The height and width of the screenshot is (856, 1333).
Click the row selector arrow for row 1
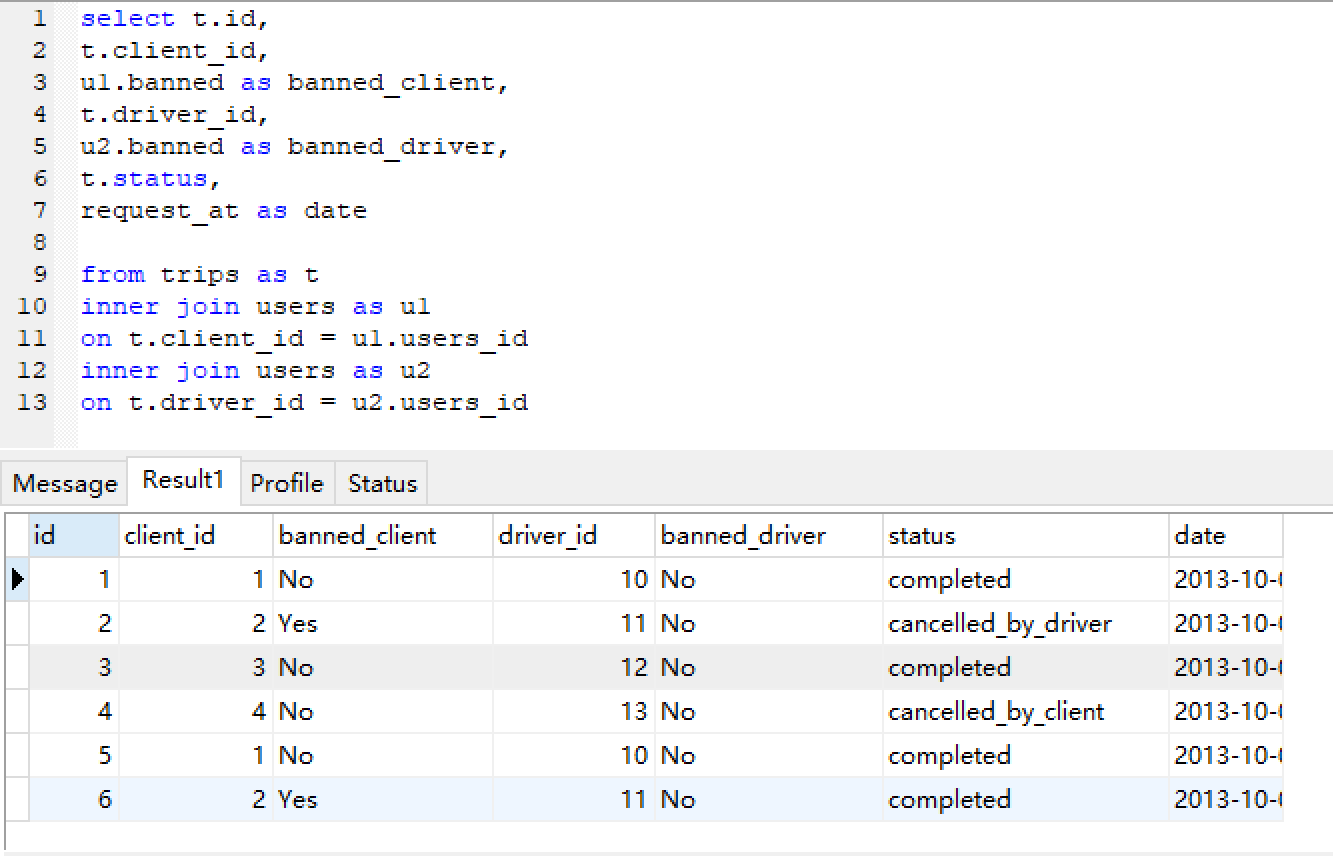(x=17, y=578)
